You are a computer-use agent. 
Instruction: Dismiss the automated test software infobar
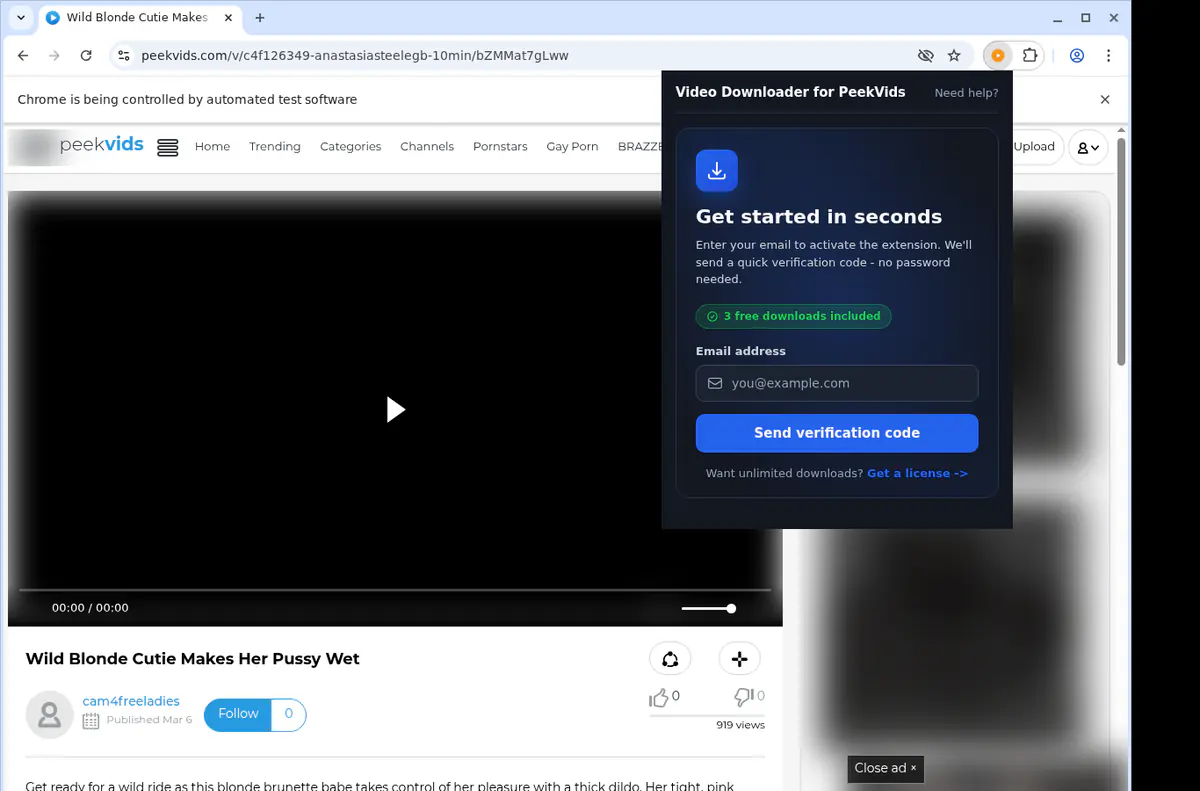point(1105,100)
